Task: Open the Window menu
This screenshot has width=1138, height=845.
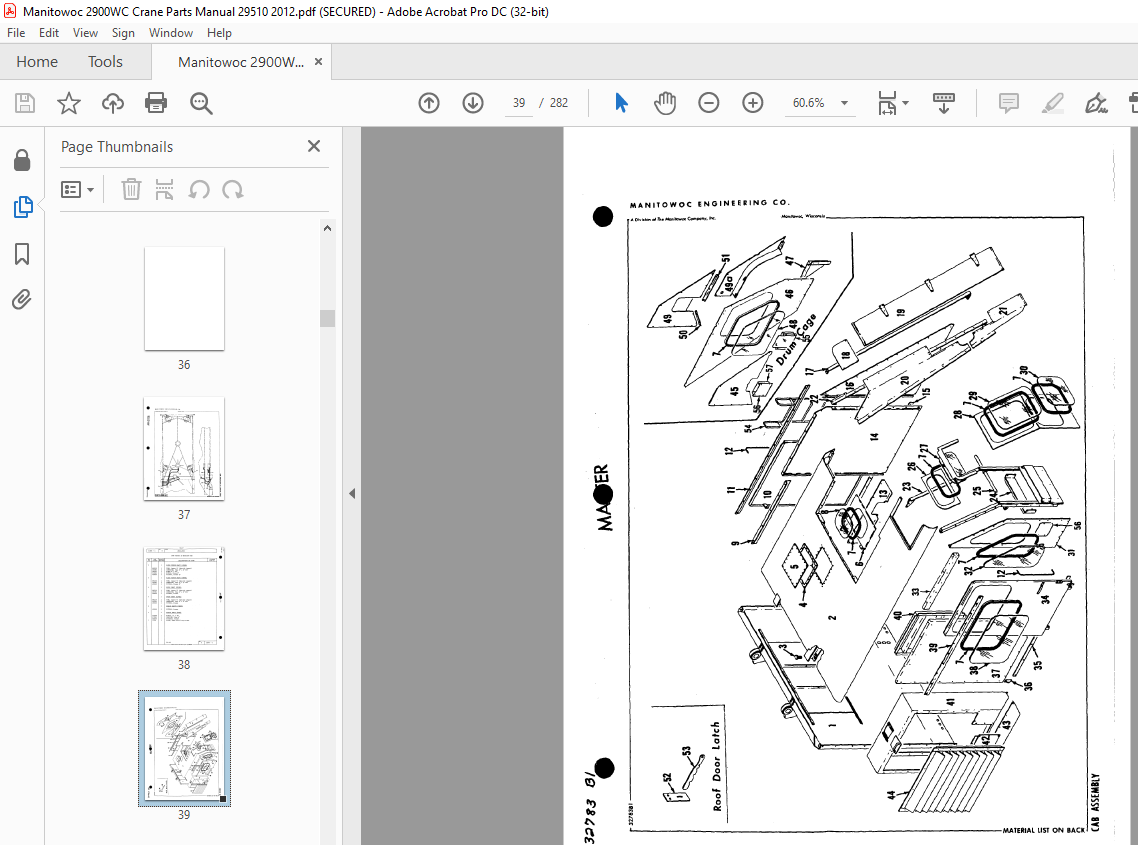Action: pyautogui.click(x=171, y=33)
